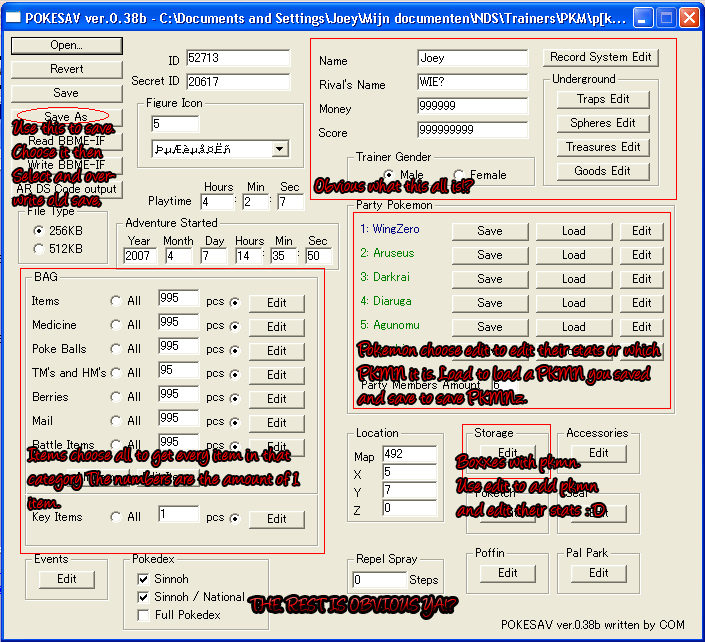Click the Save file button at top left

(x=67, y=93)
